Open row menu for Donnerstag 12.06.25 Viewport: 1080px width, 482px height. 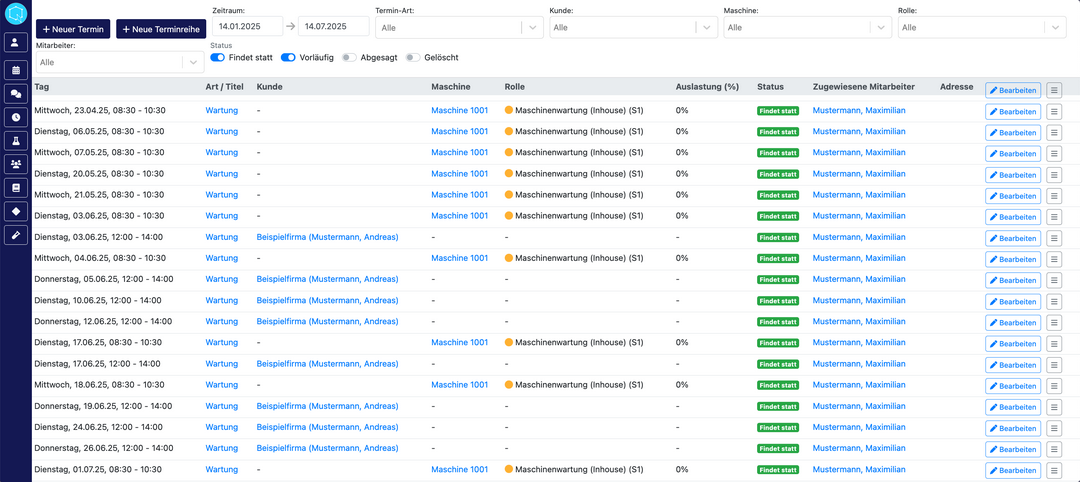(x=1054, y=322)
